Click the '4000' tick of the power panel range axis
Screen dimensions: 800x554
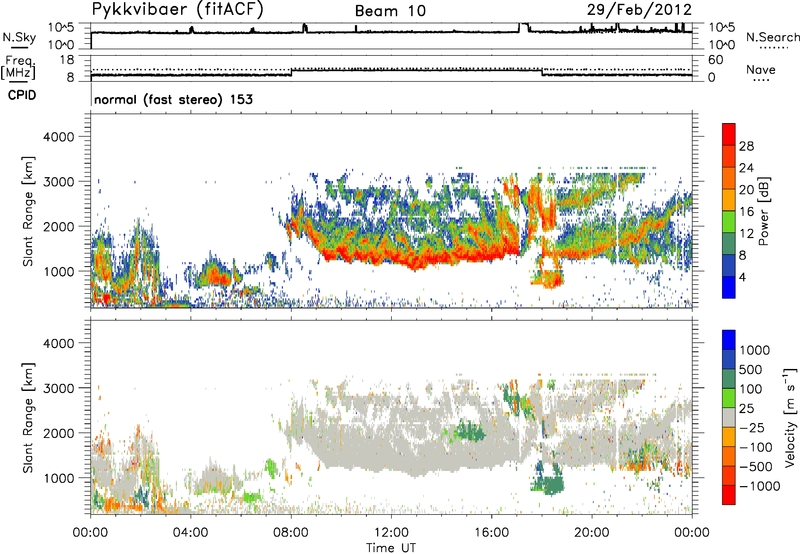[x=58, y=137]
